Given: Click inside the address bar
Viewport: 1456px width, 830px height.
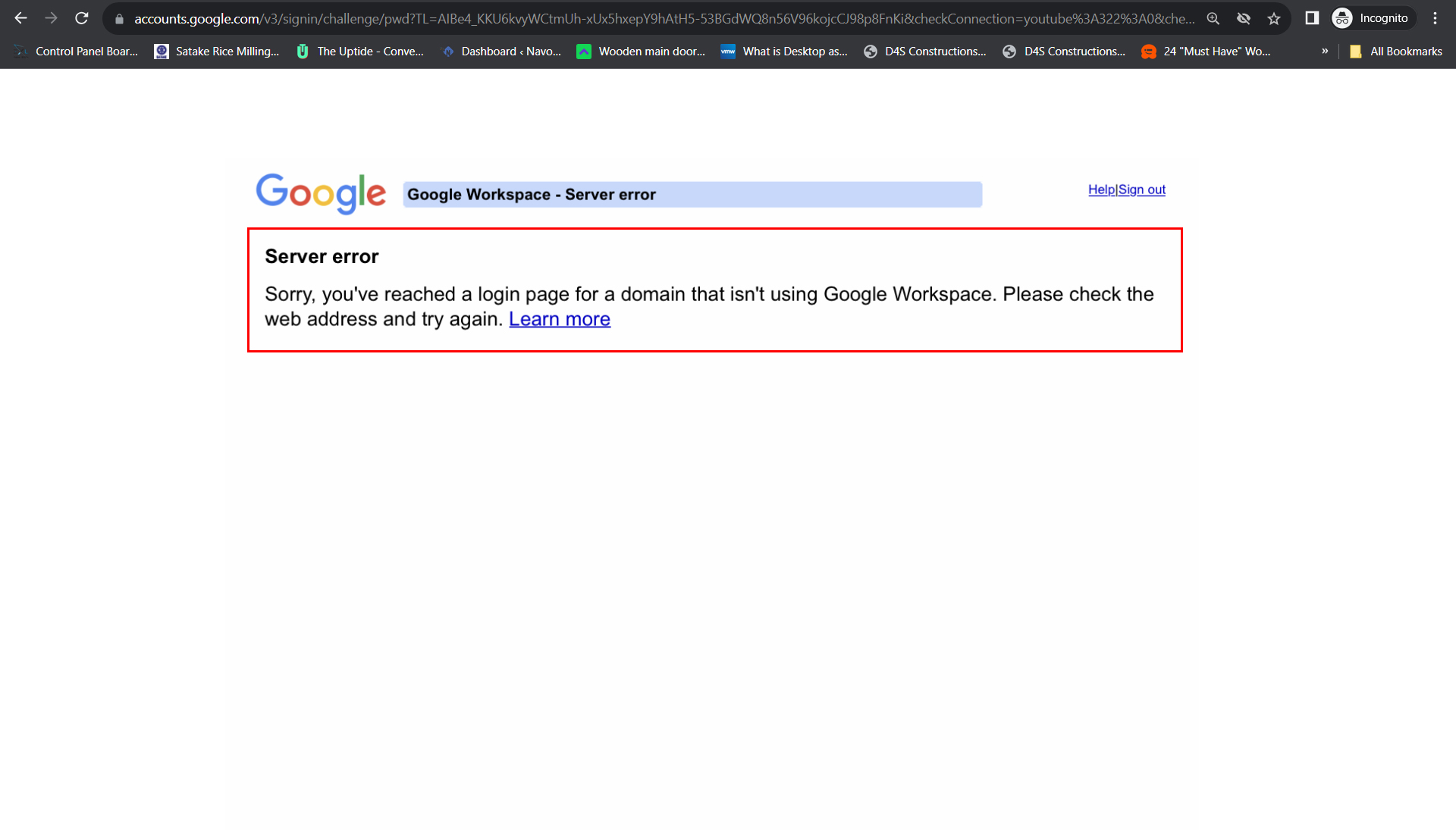Looking at the screenshot, I should (607, 18).
